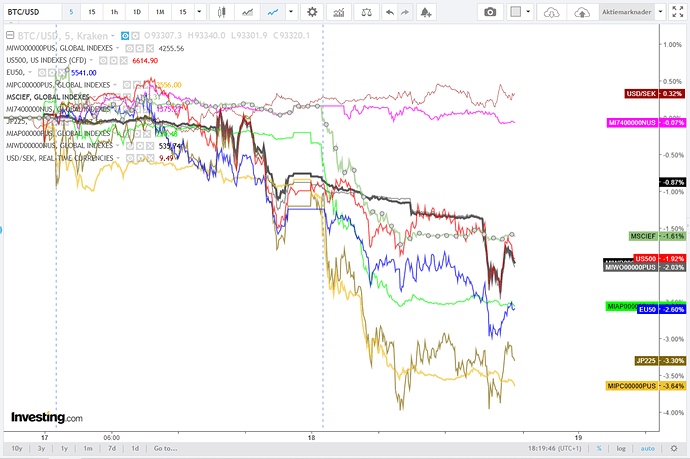Select the 1D interval
The width and height of the screenshot is (690, 459).
click(x=137, y=12)
